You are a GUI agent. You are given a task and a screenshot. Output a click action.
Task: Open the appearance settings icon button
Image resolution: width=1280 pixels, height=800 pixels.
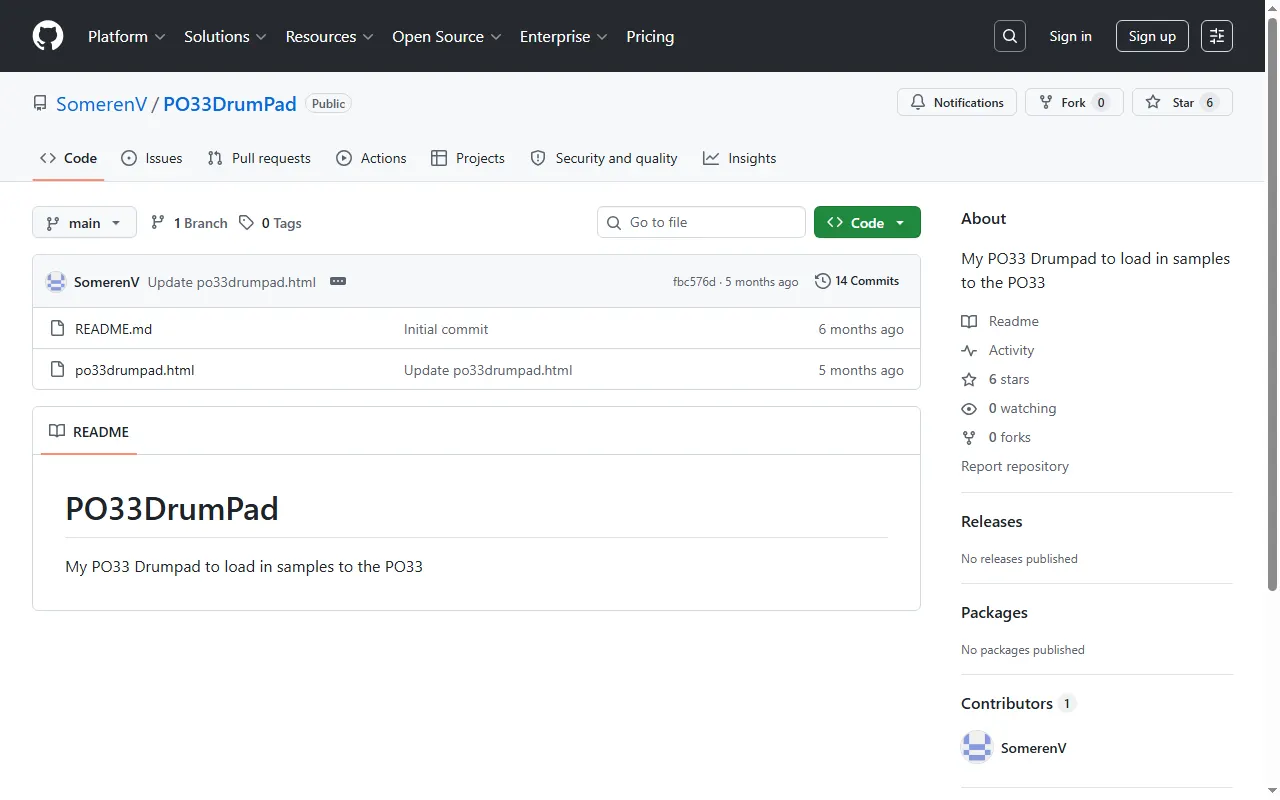1217,36
